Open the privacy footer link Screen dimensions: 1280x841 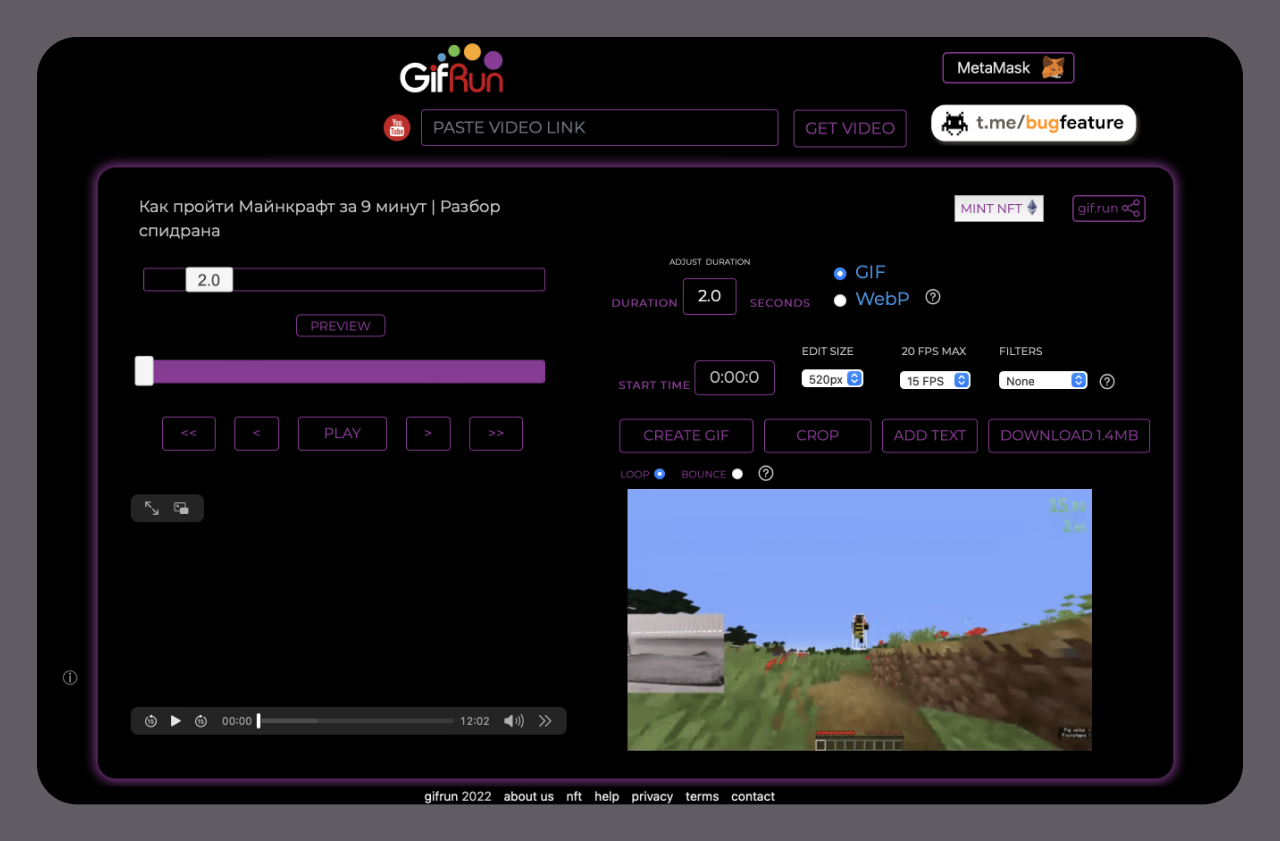click(x=652, y=797)
